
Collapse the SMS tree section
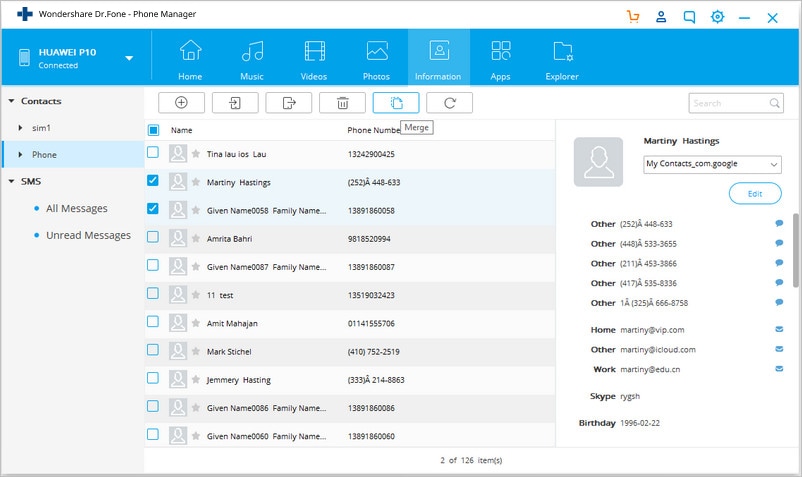coord(11,181)
